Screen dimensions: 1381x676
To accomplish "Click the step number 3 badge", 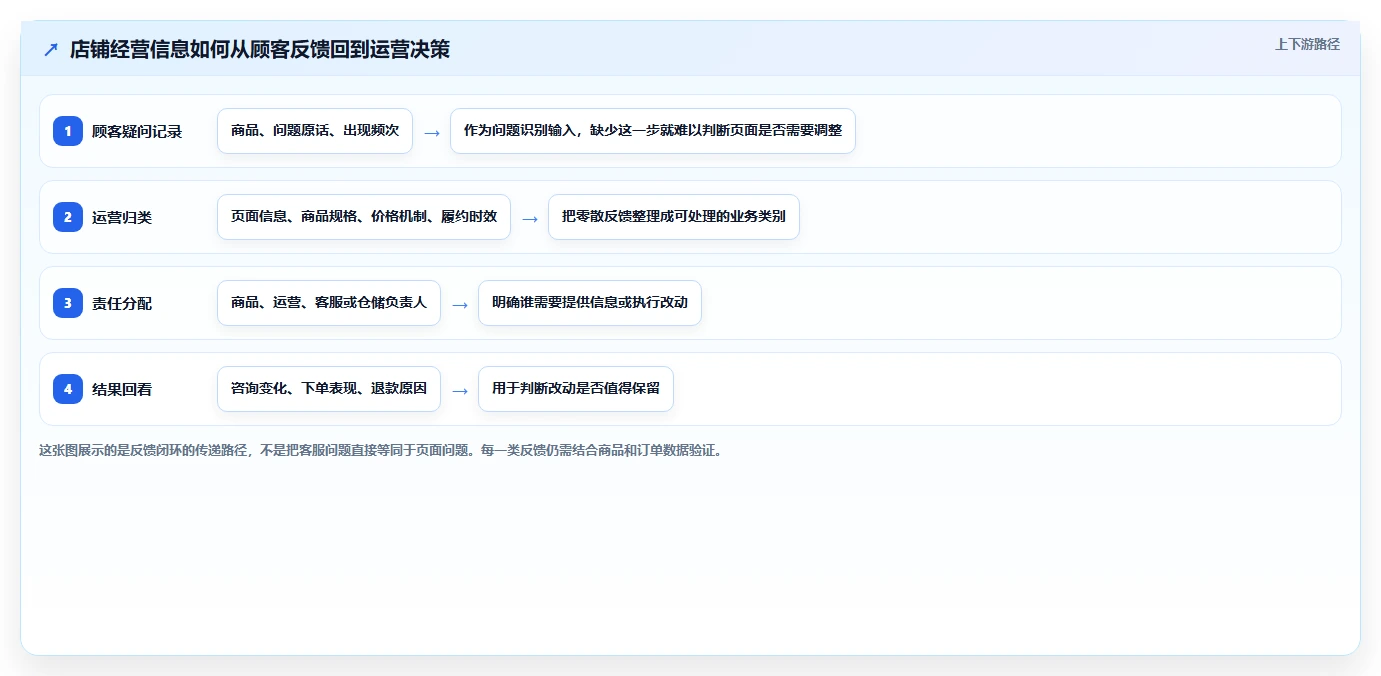I will [x=68, y=303].
